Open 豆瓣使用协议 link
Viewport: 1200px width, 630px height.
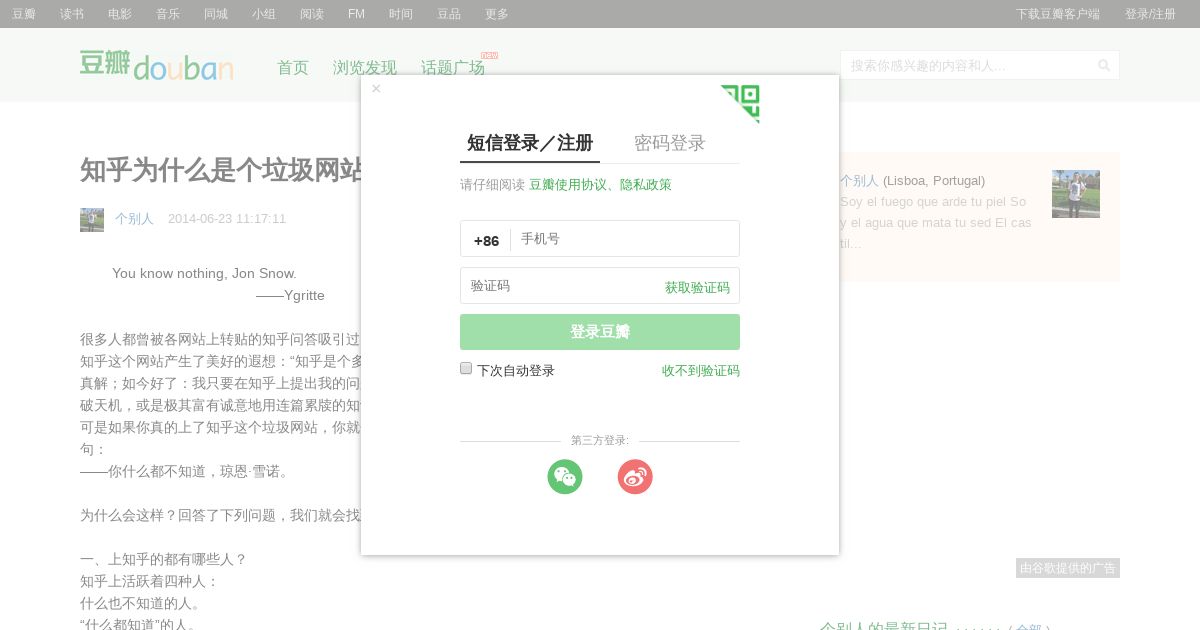pyautogui.click(x=568, y=185)
